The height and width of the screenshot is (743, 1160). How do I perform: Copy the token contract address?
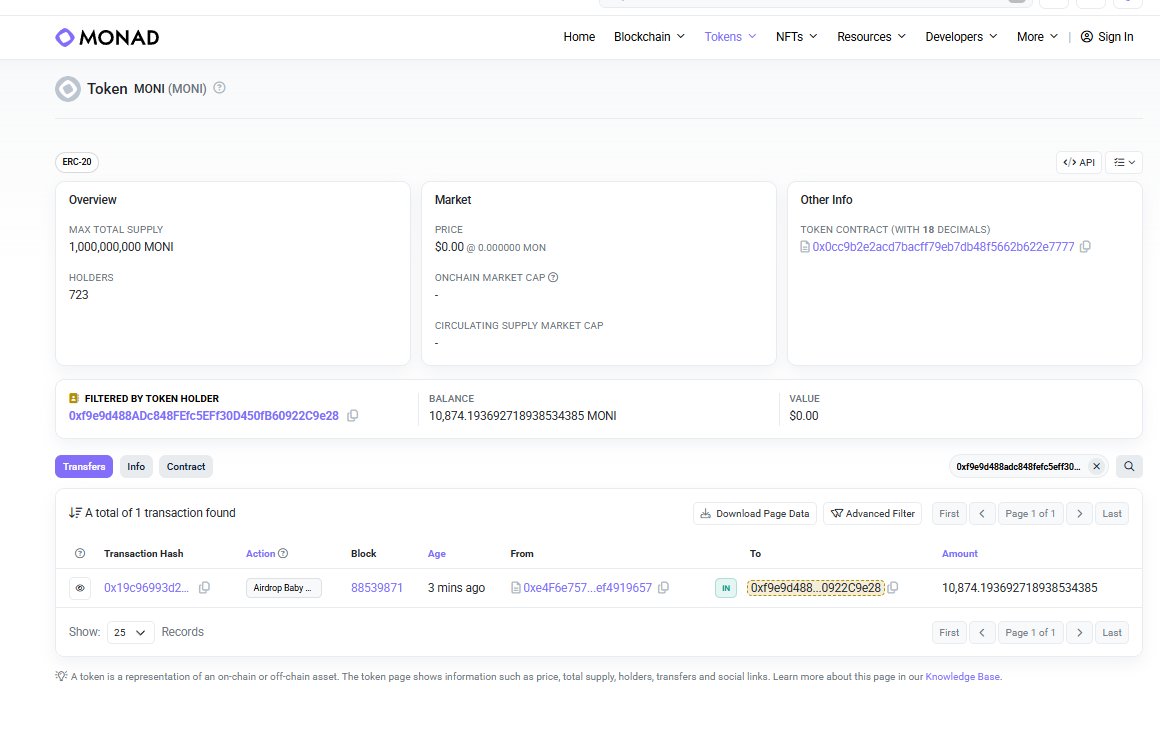tap(1085, 246)
